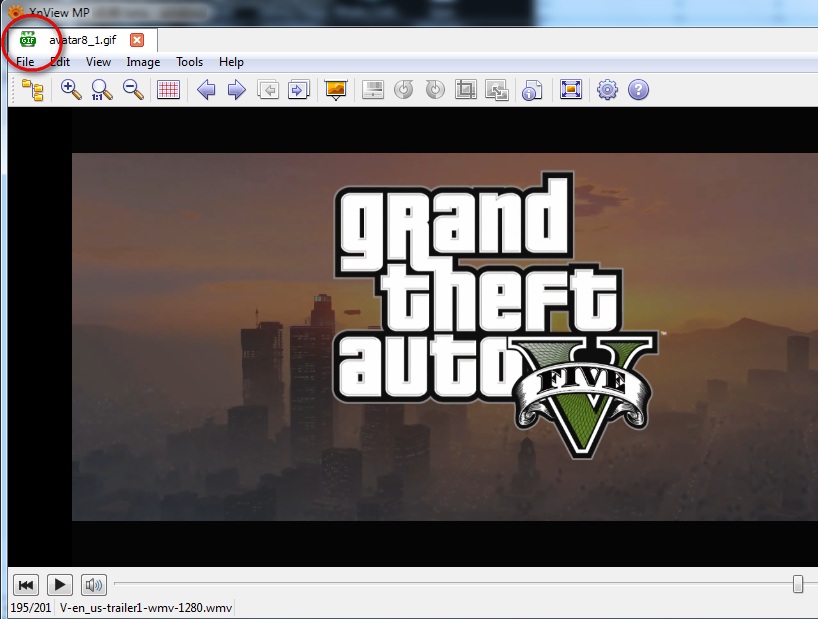Open the Tools menu

tap(189, 62)
